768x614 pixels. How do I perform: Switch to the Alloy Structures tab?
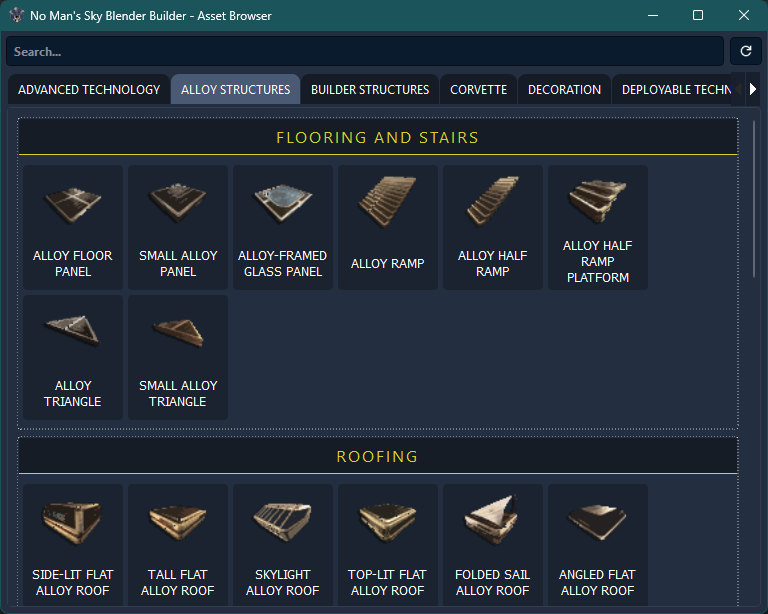click(x=236, y=90)
